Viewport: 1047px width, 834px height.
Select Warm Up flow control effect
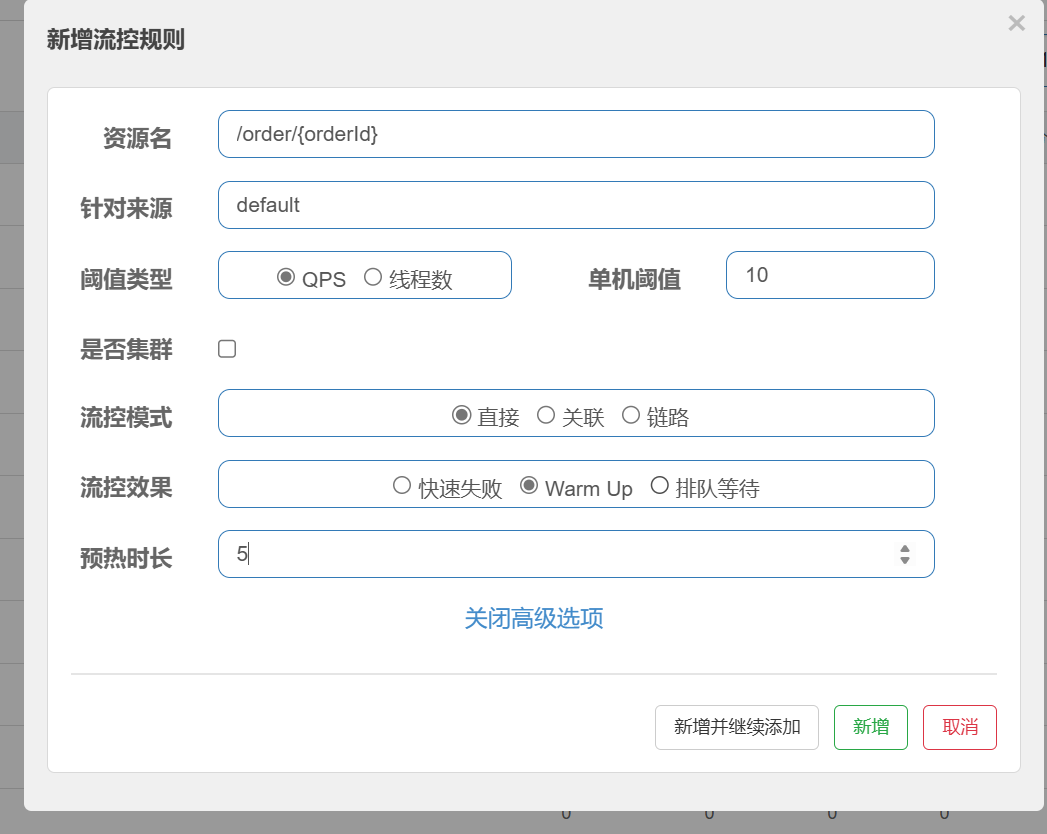529,485
